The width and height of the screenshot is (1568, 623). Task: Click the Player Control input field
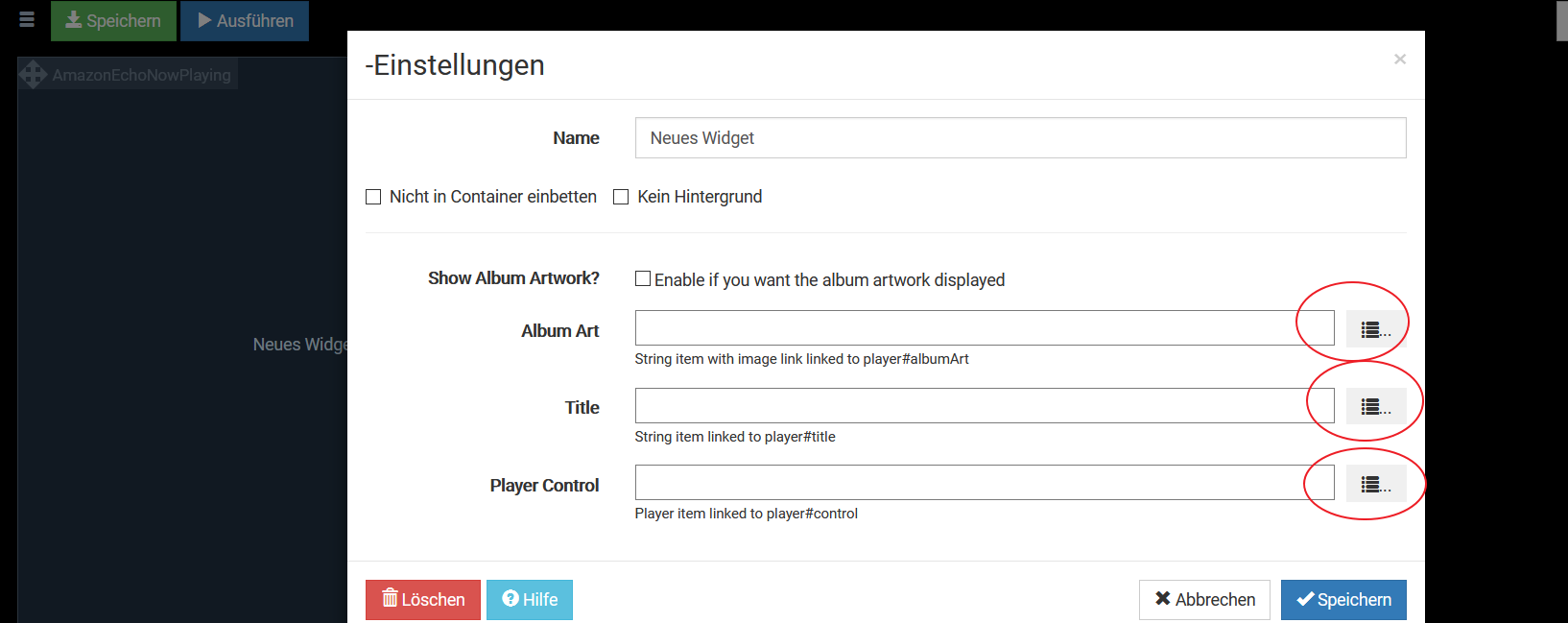985,483
